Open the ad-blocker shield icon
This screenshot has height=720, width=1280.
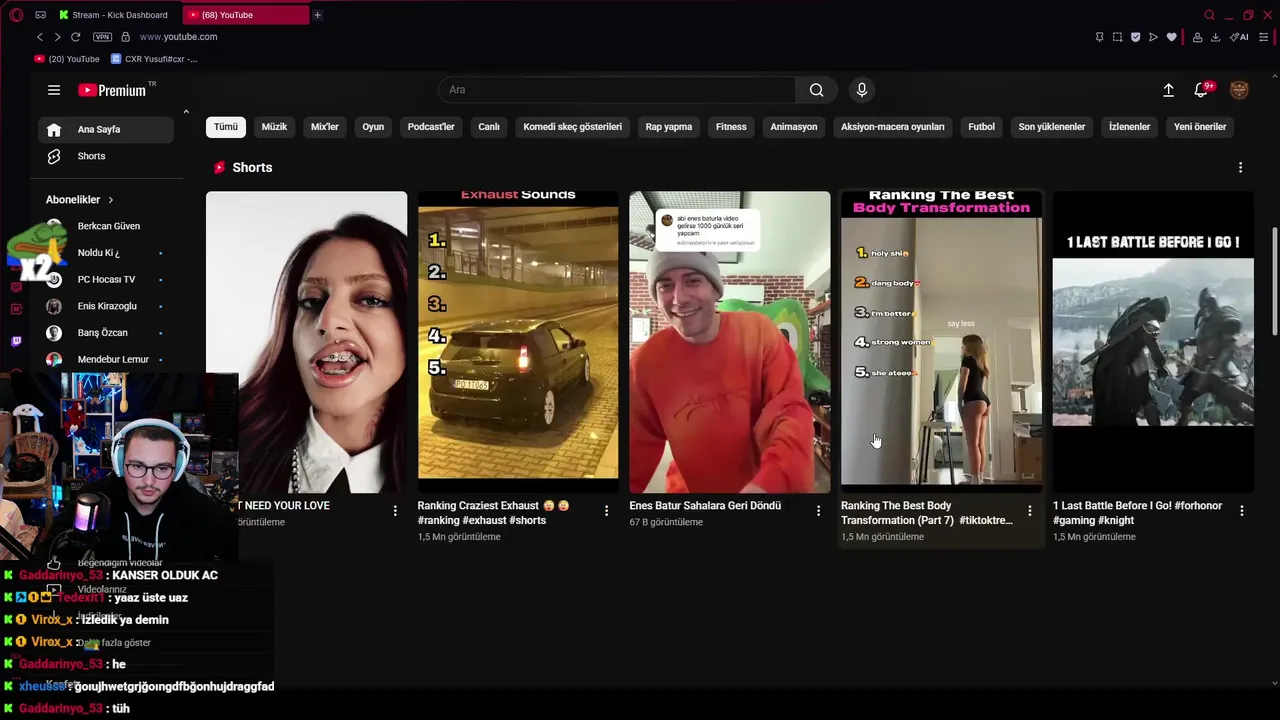[x=1135, y=37]
